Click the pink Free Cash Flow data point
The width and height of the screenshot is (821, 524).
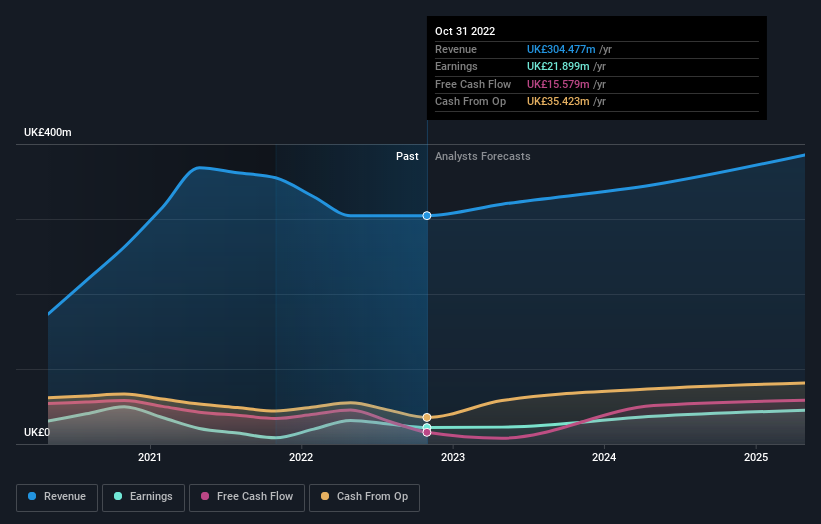pyautogui.click(x=427, y=432)
